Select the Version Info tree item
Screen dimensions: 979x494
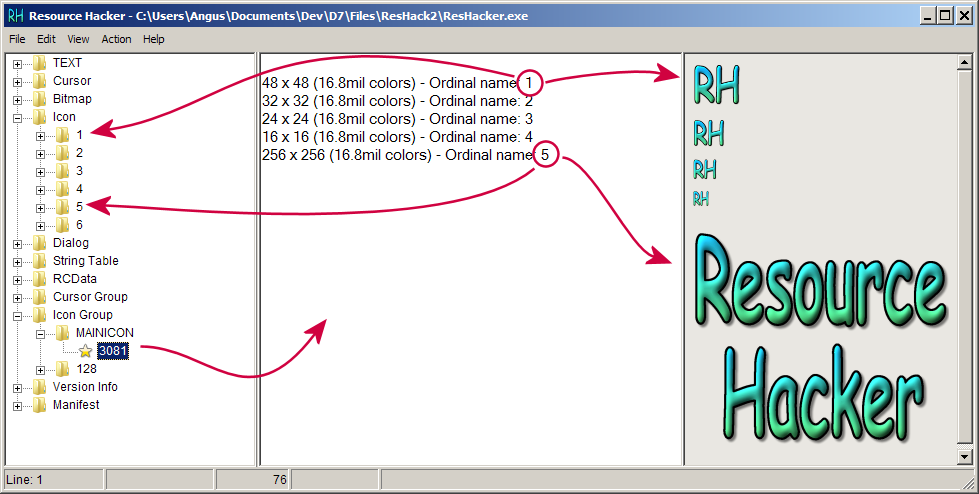pyautogui.click(x=84, y=387)
